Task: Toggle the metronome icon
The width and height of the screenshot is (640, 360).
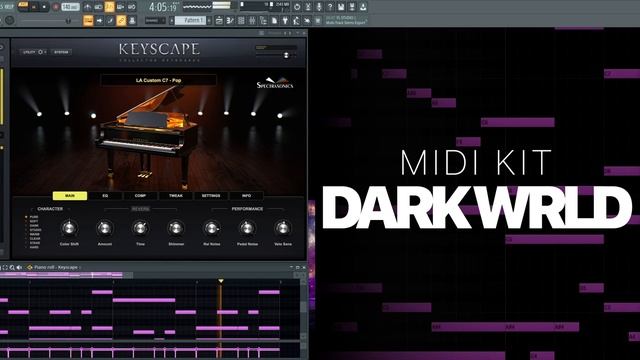Action: [88, 7]
